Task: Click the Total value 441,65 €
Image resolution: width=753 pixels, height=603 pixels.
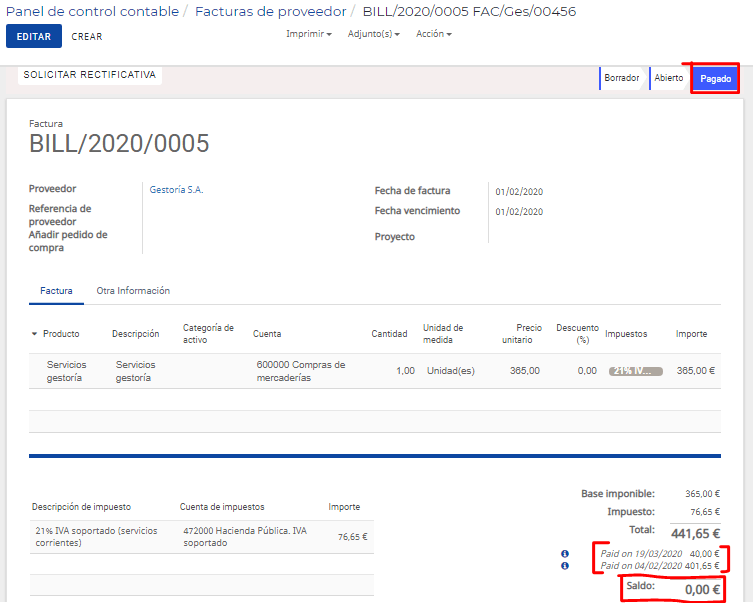Action: click(x=695, y=533)
